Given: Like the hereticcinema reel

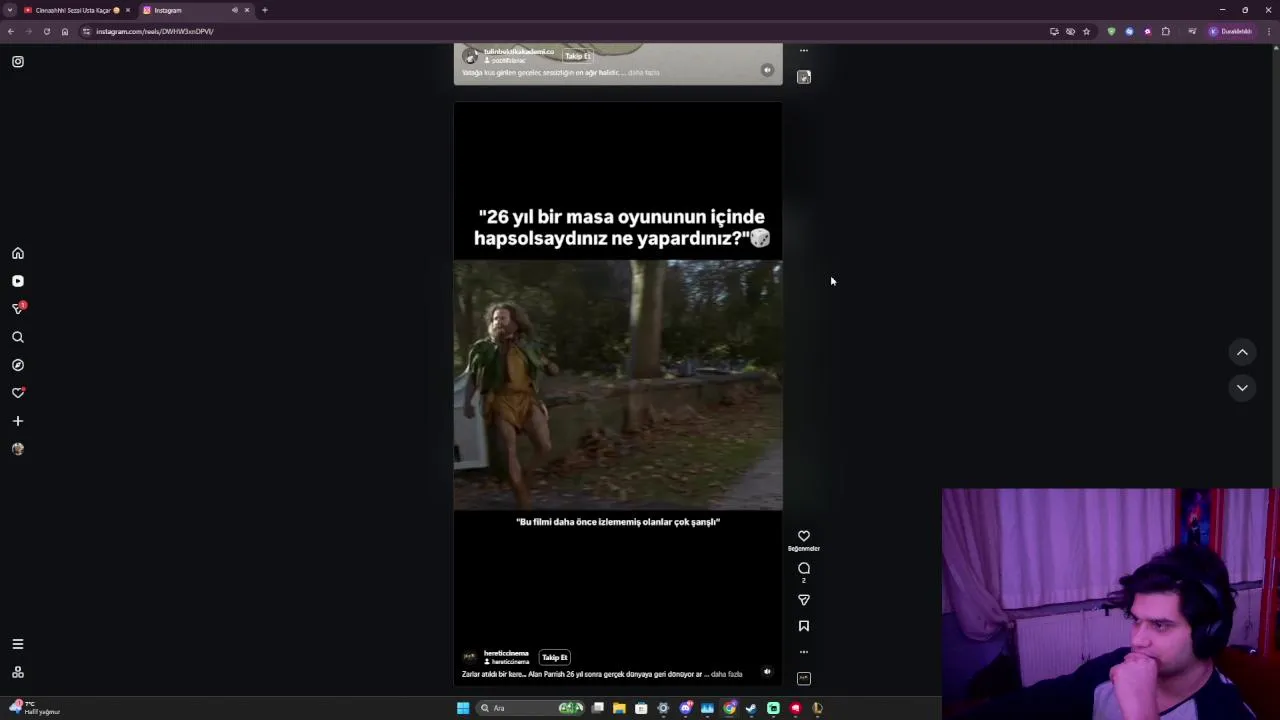Looking at the screenshot, I should (x=804, y=537).
